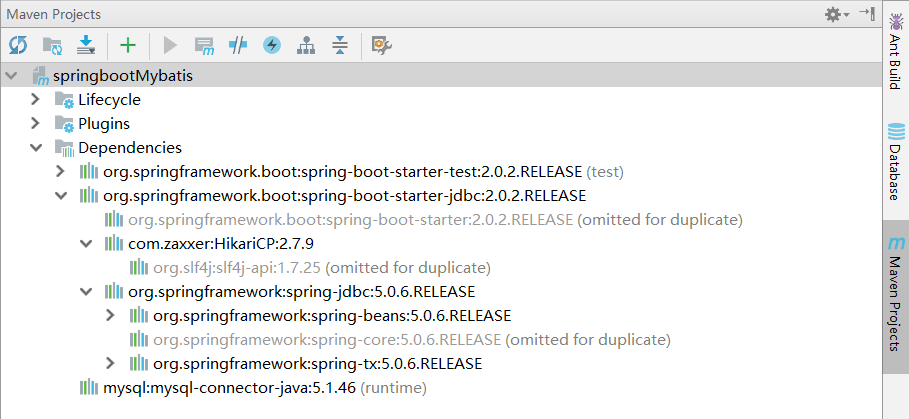Select spring-beans:5.0.6.RELEASE row
Image resolution: width=909 pixels, height=419 pixels.
coord(332,316)
